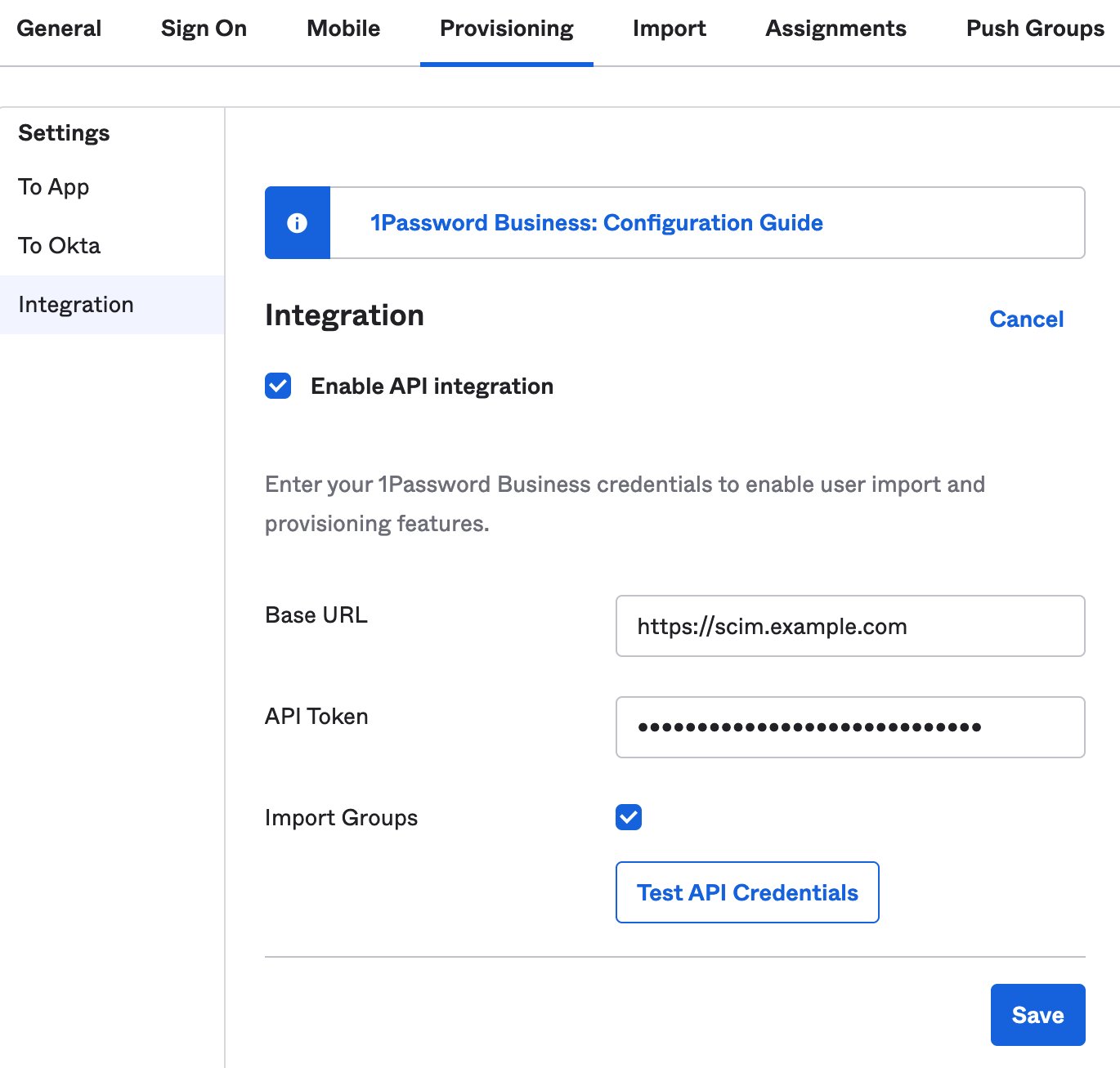This screenshot has width=1120, height=1068.
Task: Click Test API Credentials button
Action: click(747, 892)
